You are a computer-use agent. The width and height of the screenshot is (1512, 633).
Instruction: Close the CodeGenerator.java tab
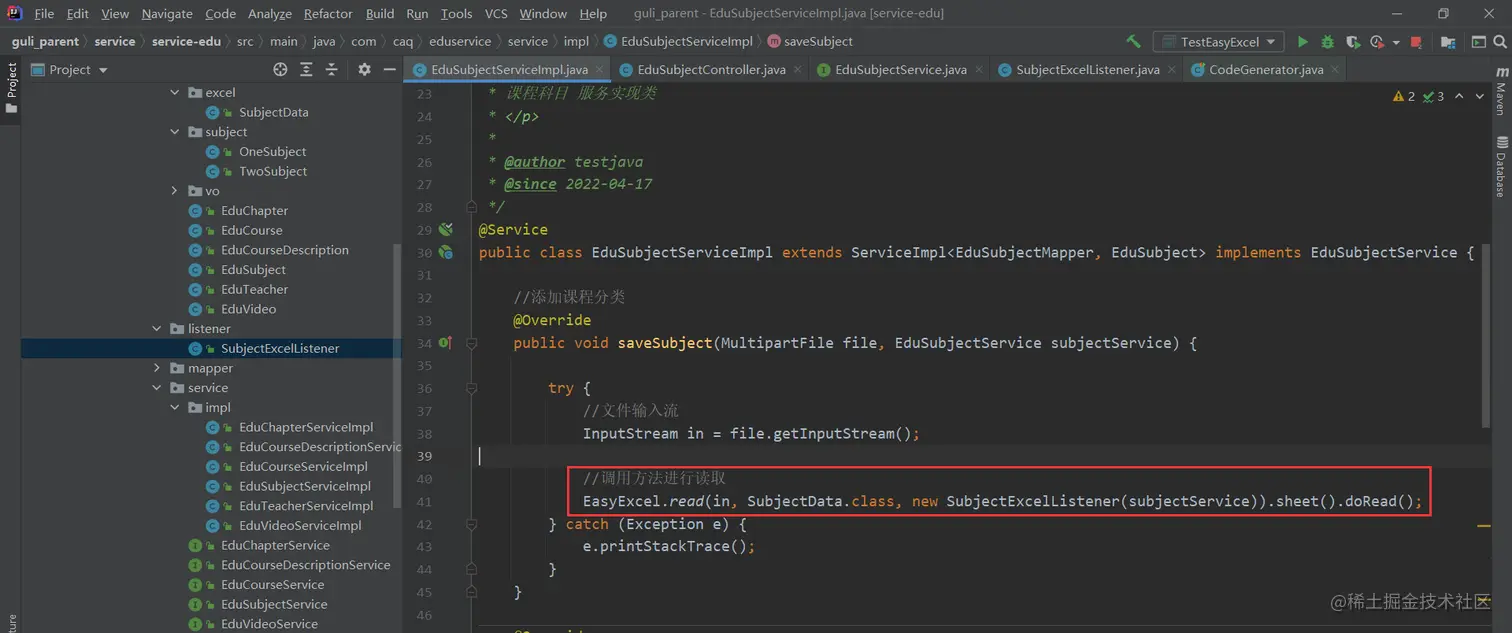(x=1335, y=70)
